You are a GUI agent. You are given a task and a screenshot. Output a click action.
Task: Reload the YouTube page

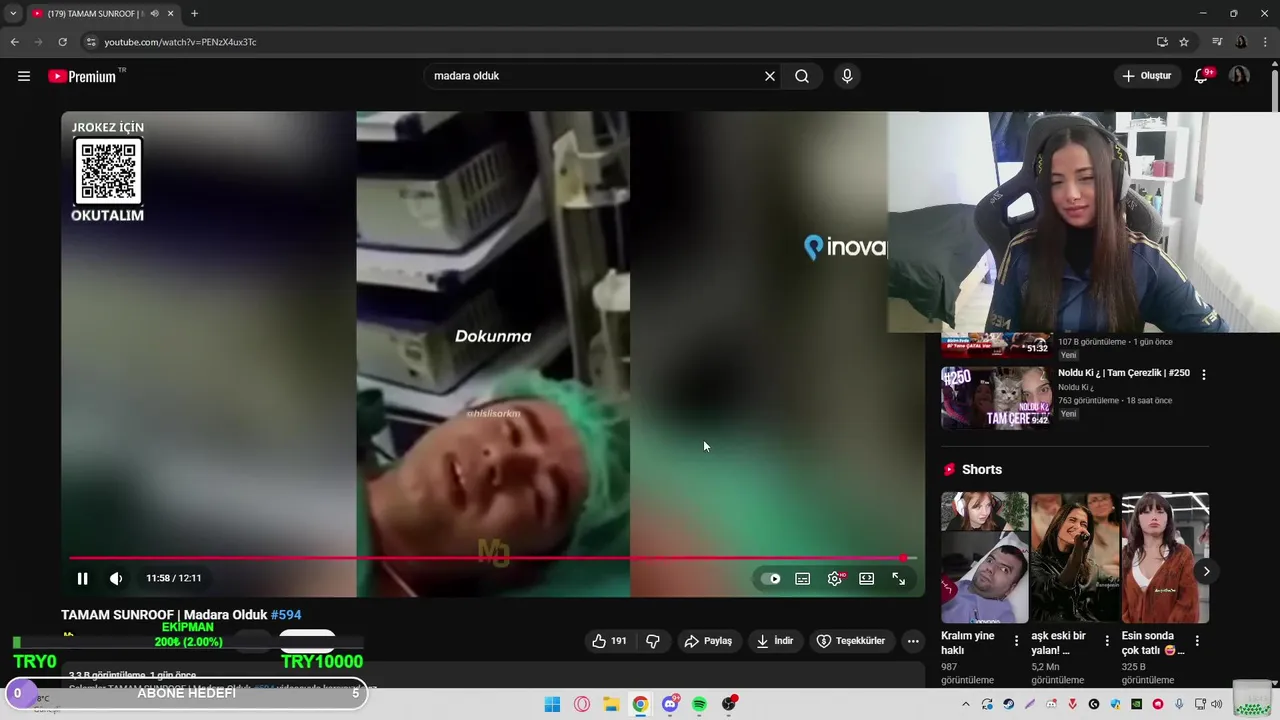click(62, 42)
